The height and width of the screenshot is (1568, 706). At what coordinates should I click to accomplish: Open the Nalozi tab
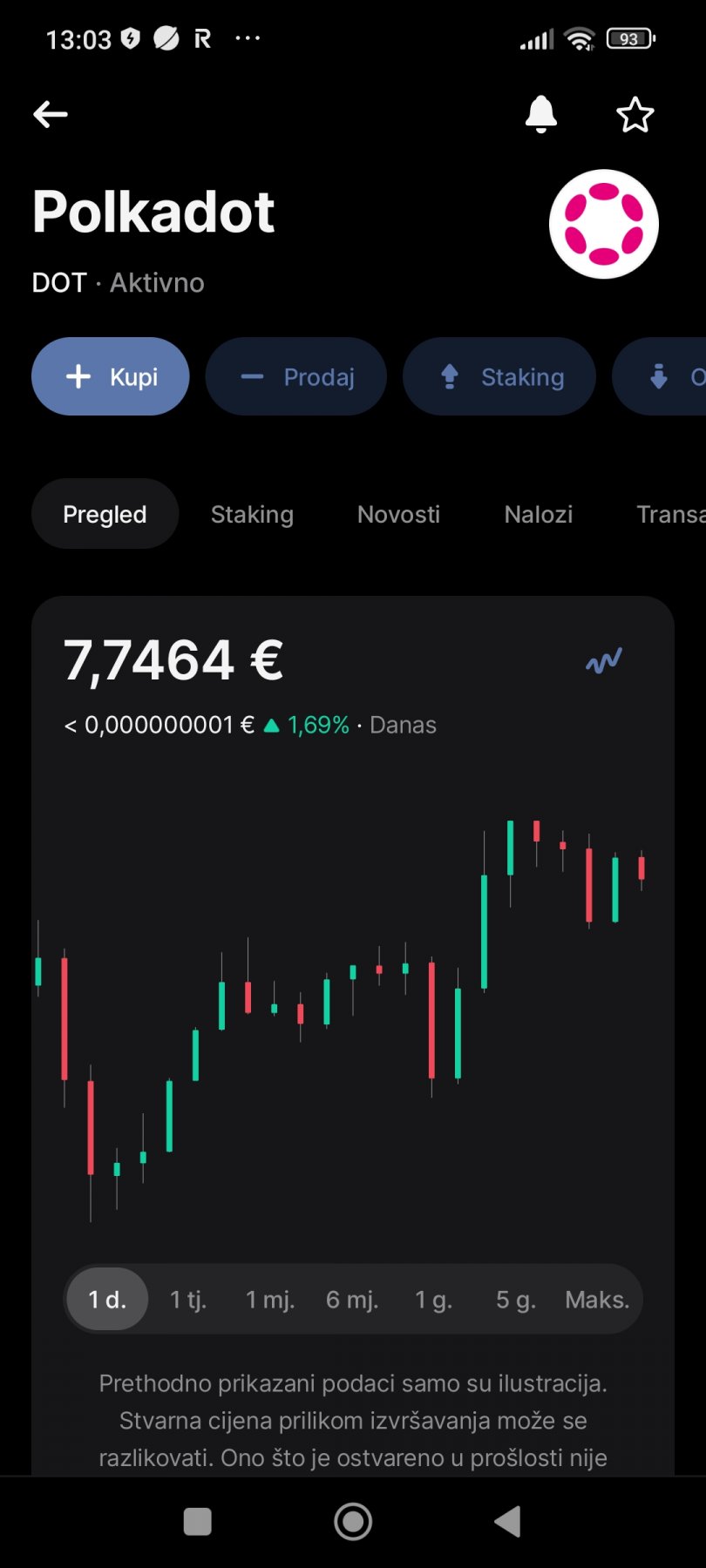click(x=539, y=514)
